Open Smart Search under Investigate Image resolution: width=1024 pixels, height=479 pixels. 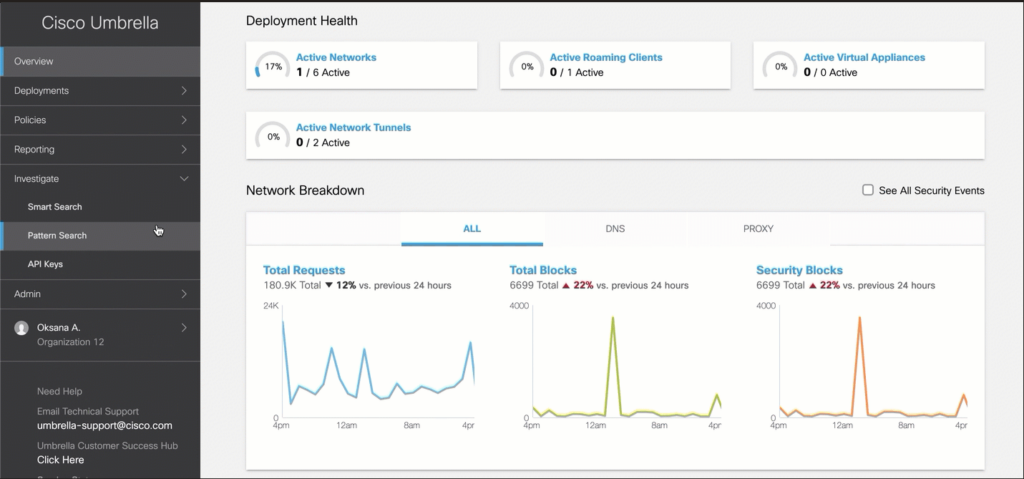click(55, 207)
